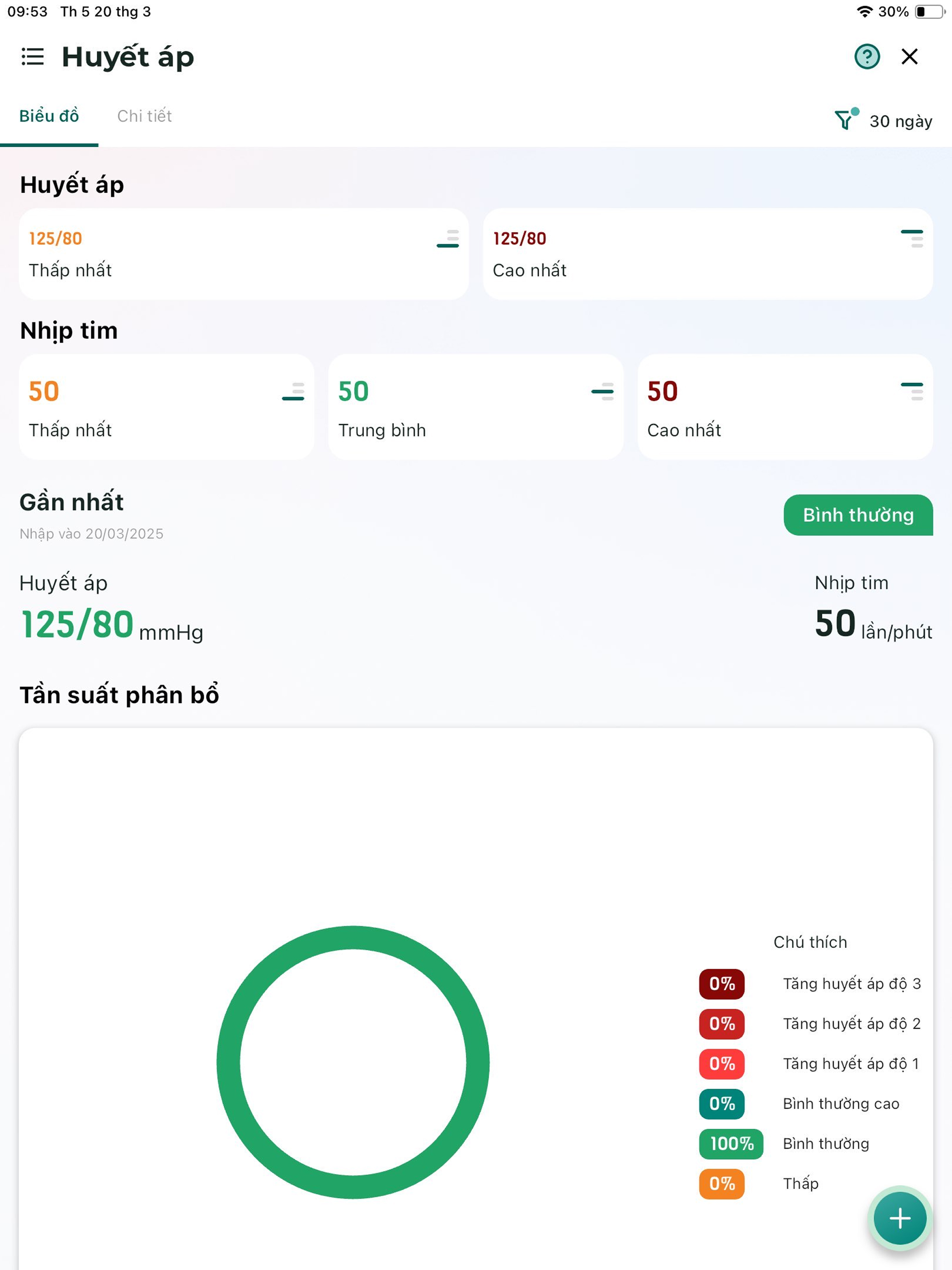
Task: Tap the high-level icon on heart rate Cao nhất card
Action: click(912, 391)
